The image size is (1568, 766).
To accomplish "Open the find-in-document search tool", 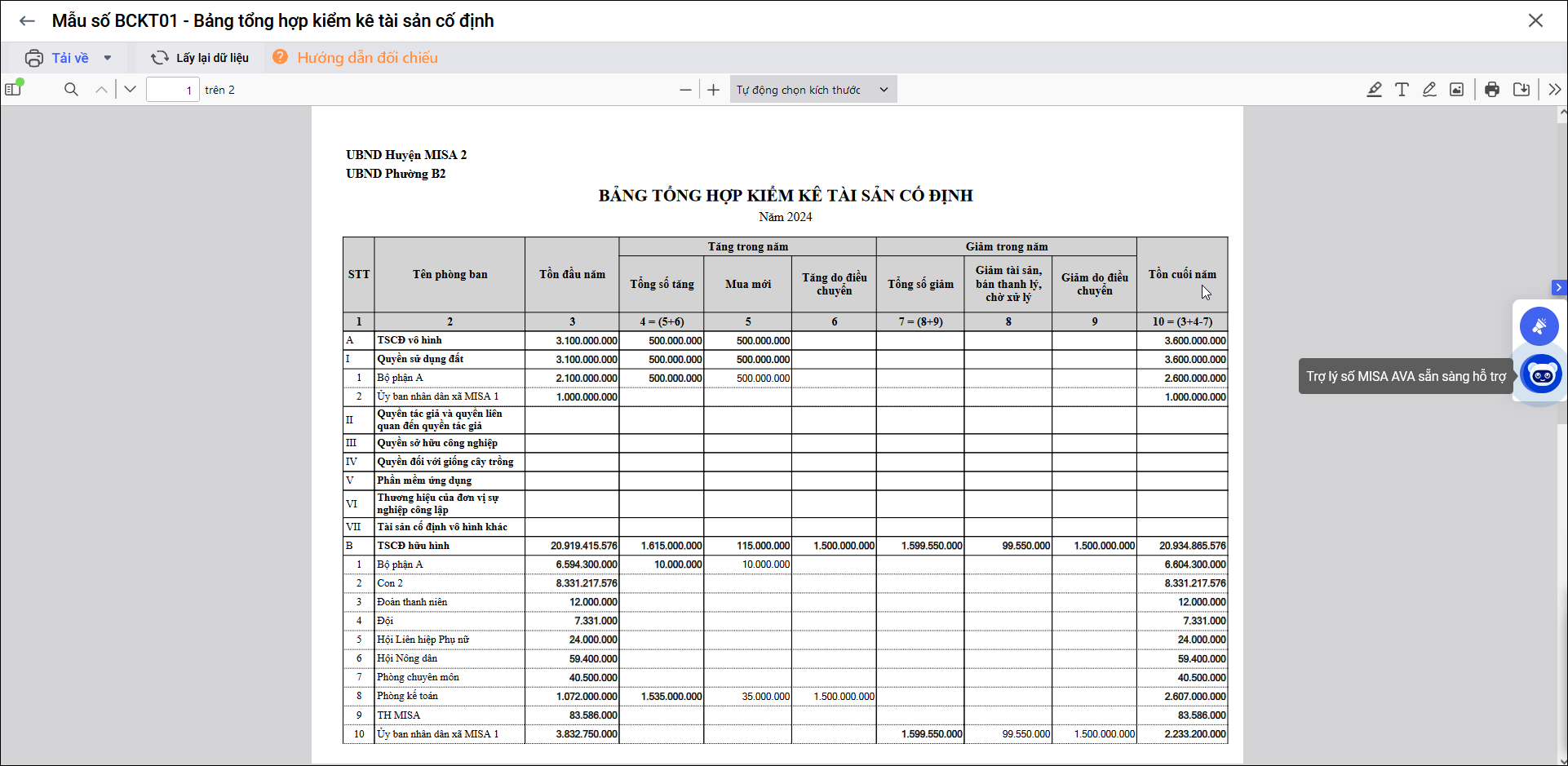I will point(72,90).
